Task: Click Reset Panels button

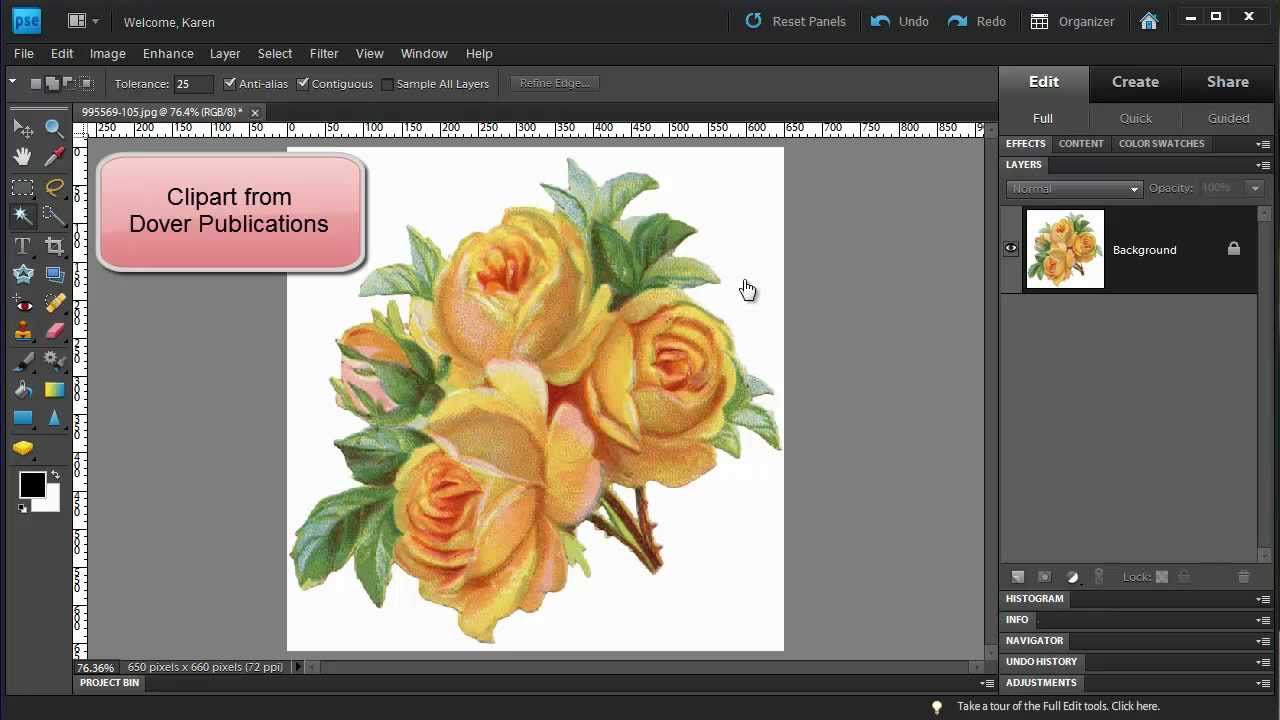Action: point(796,21)
